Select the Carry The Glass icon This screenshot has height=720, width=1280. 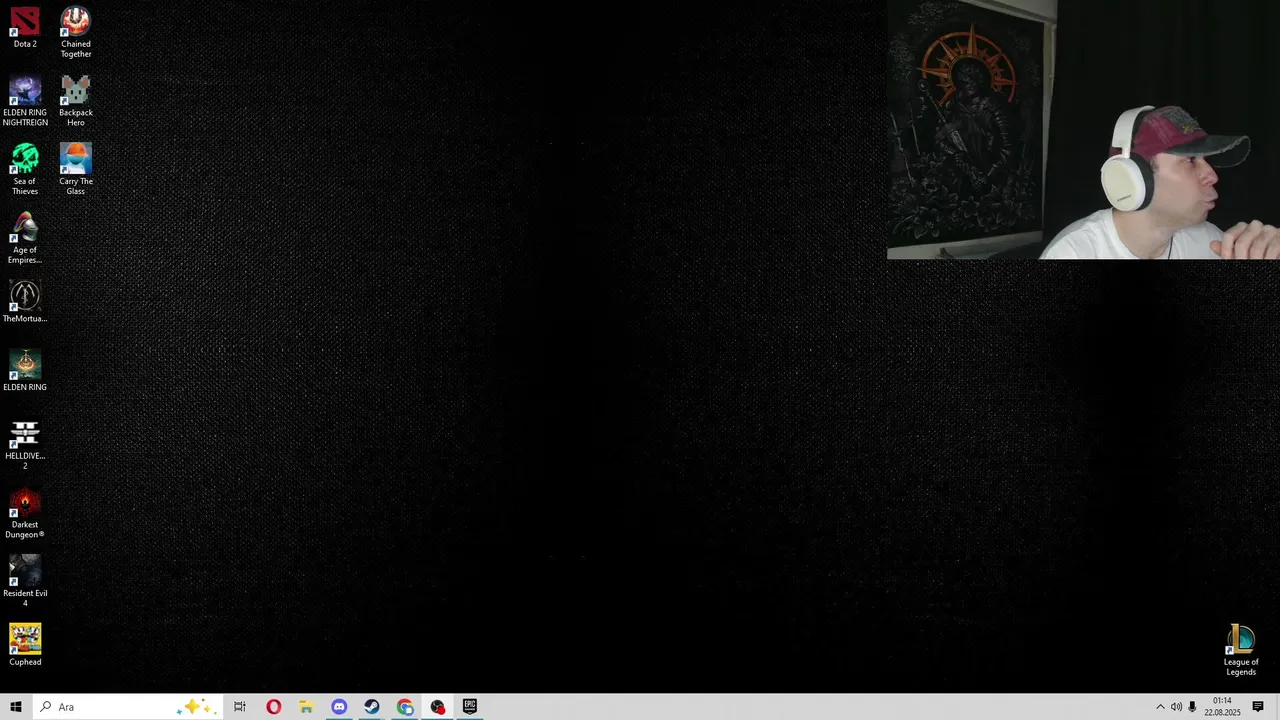[75, 170]
